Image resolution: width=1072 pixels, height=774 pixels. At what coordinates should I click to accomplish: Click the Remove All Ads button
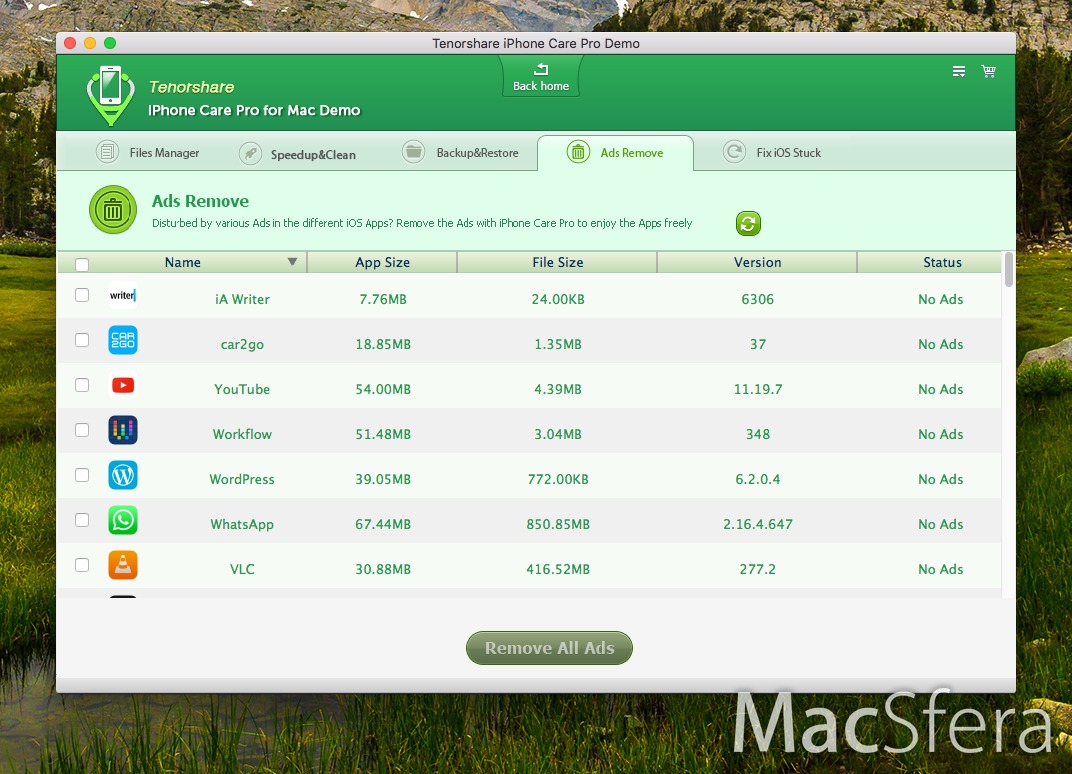pyautogui.click(x=549, y=648)
